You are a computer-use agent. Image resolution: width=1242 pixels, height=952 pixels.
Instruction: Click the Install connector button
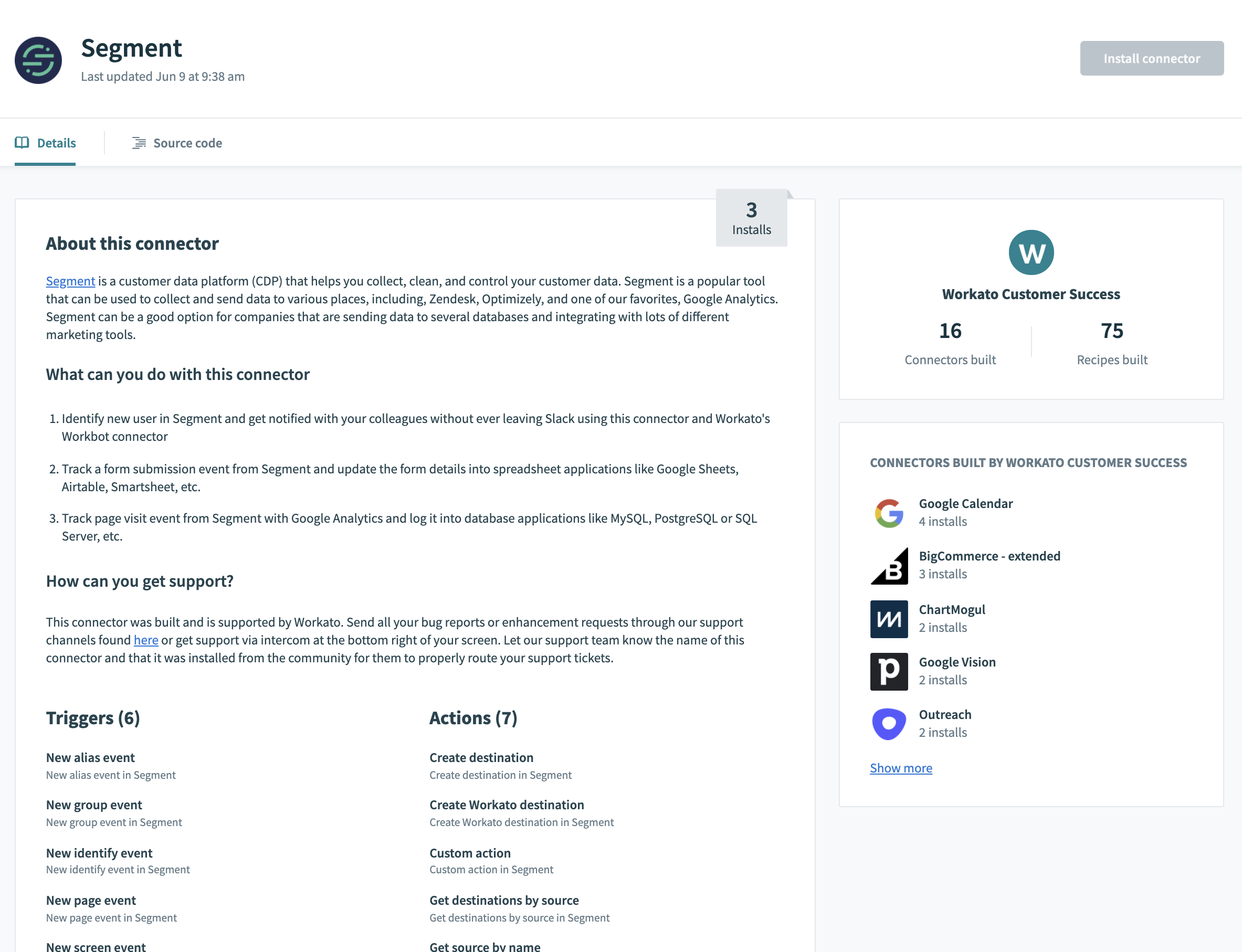(1152, 58)
